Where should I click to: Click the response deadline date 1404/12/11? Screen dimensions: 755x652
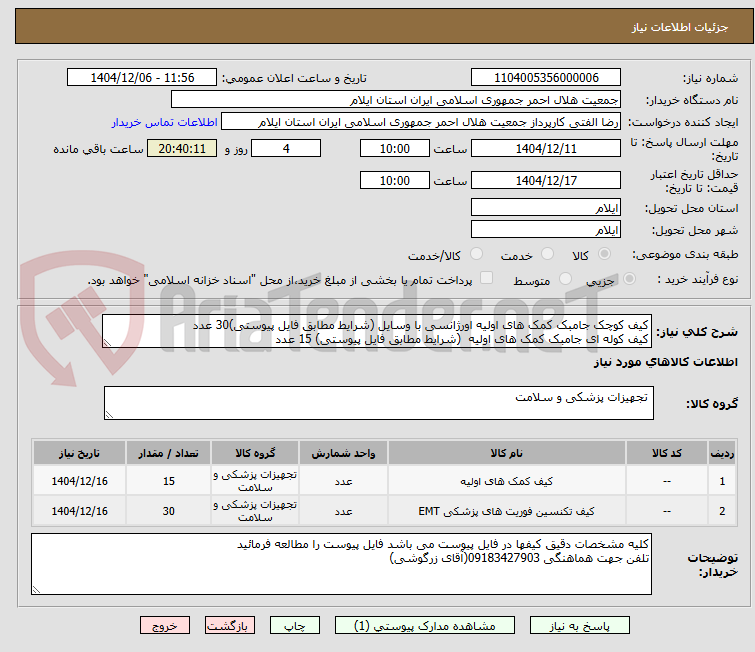[x=546, y=148]
